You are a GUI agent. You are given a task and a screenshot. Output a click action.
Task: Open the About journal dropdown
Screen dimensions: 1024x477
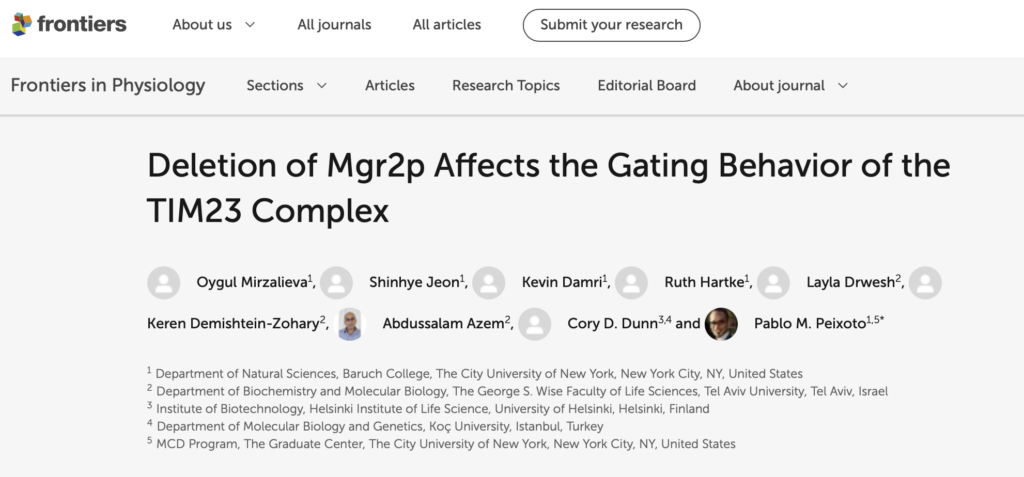791,85
